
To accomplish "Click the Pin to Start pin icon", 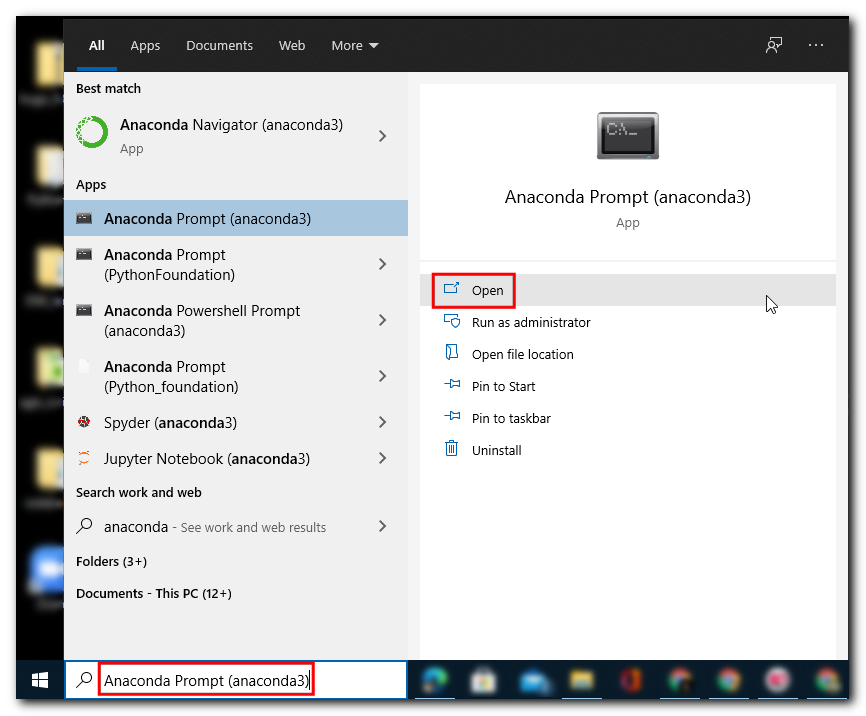I will tap(452, 384).
